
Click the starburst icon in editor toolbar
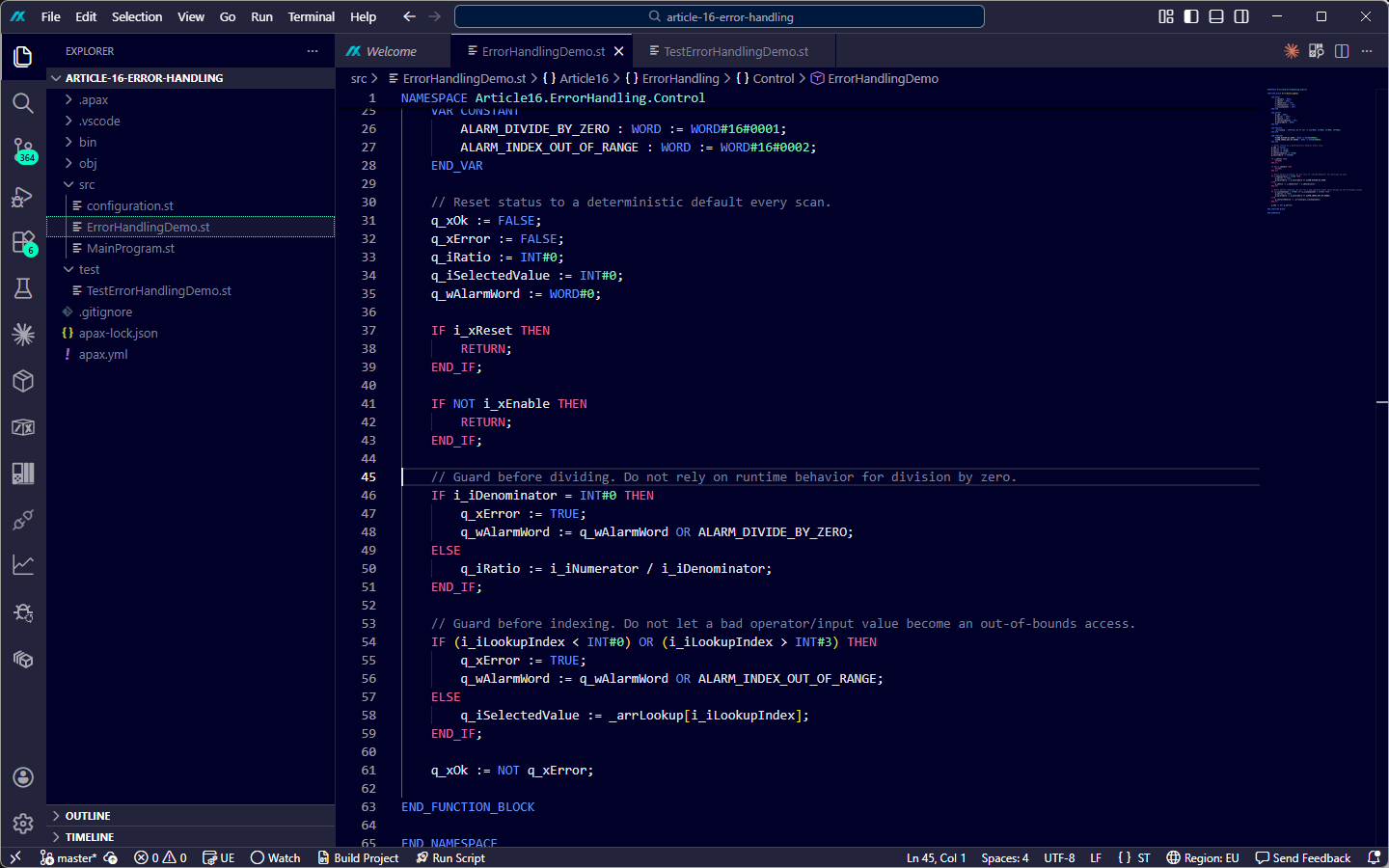(1292, 51)
